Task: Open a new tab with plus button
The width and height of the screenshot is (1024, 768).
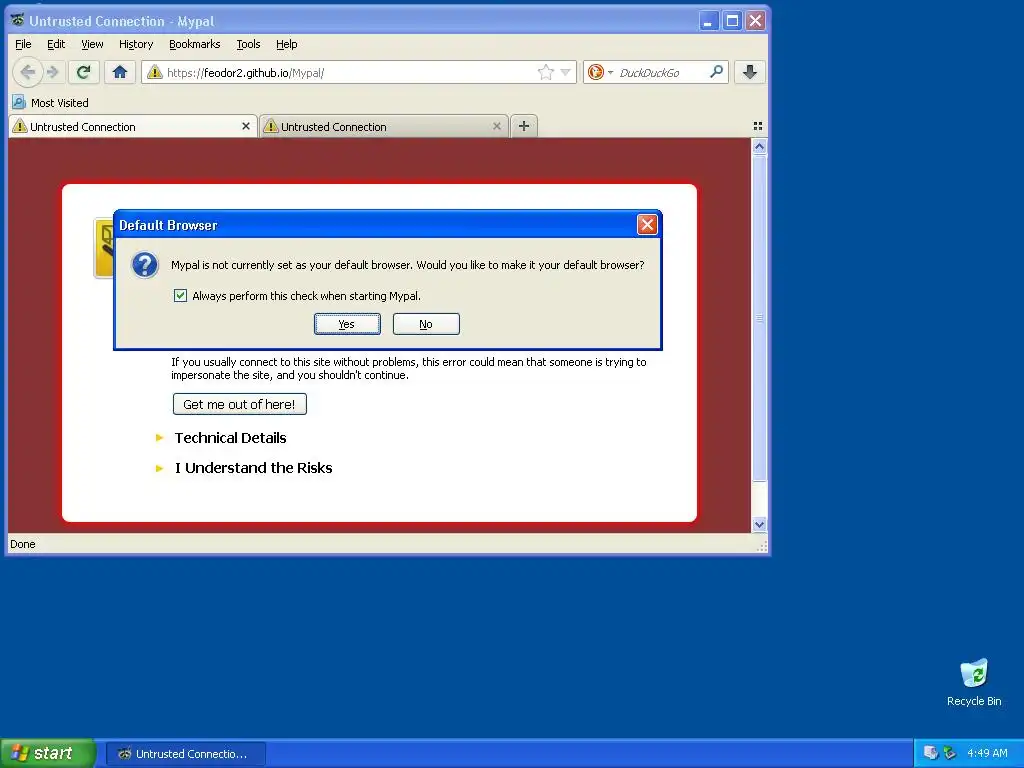Action: pos(524,126)
